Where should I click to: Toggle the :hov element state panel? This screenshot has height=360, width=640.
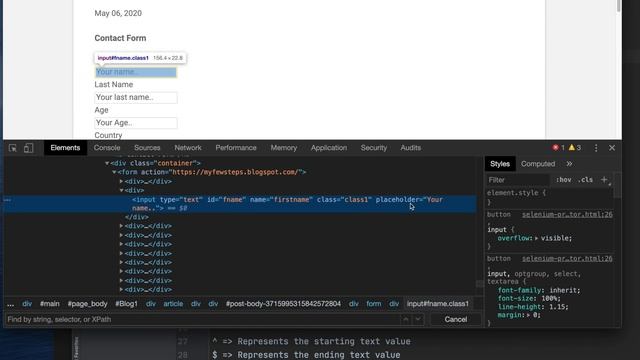564,180
